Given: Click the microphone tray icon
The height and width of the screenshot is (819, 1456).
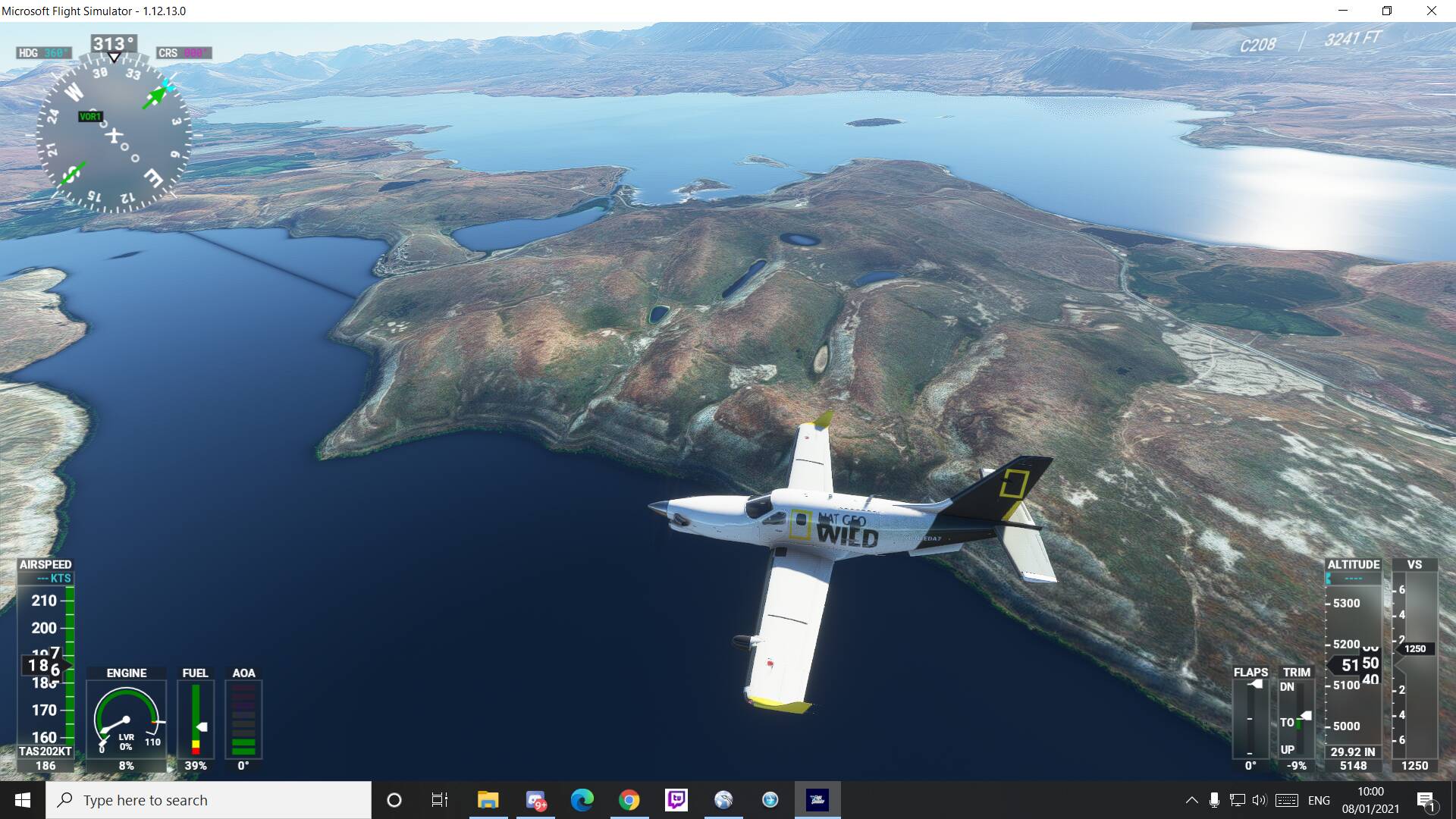Looking at the screenshot, I should pos(1214,800).
